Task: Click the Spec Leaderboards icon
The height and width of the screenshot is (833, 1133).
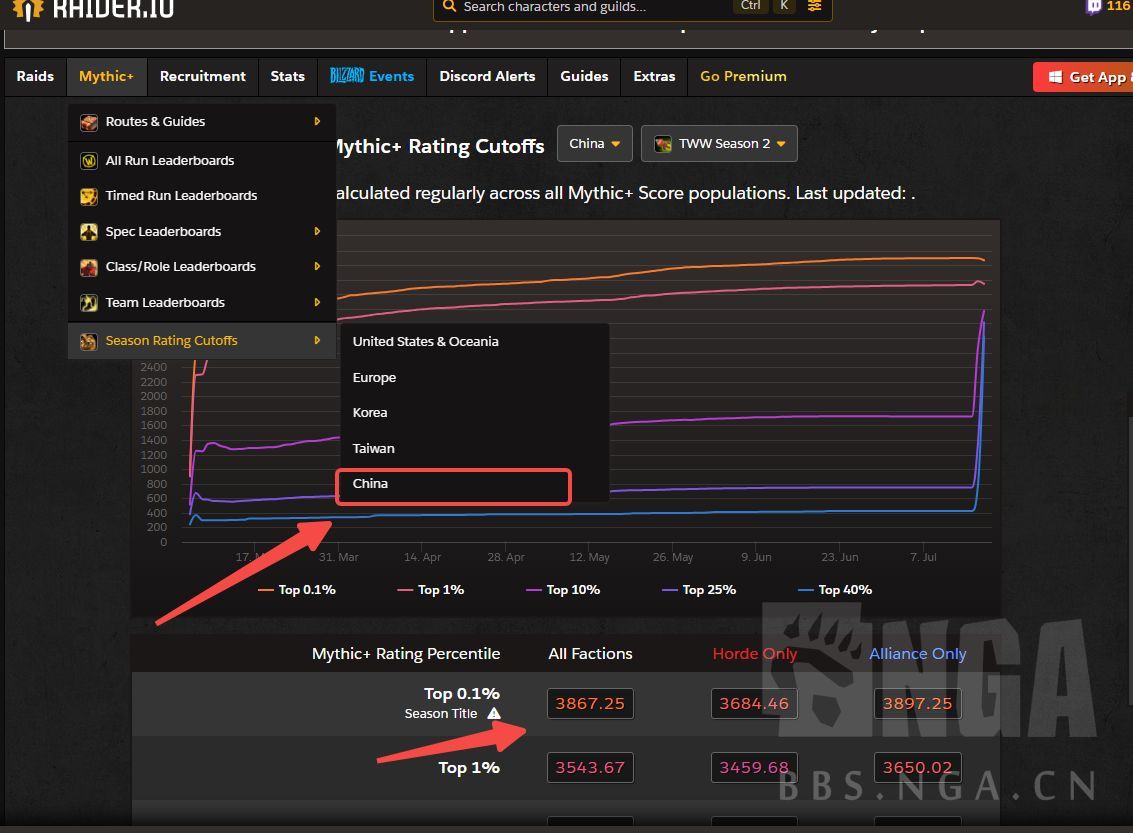Action: 89,232
